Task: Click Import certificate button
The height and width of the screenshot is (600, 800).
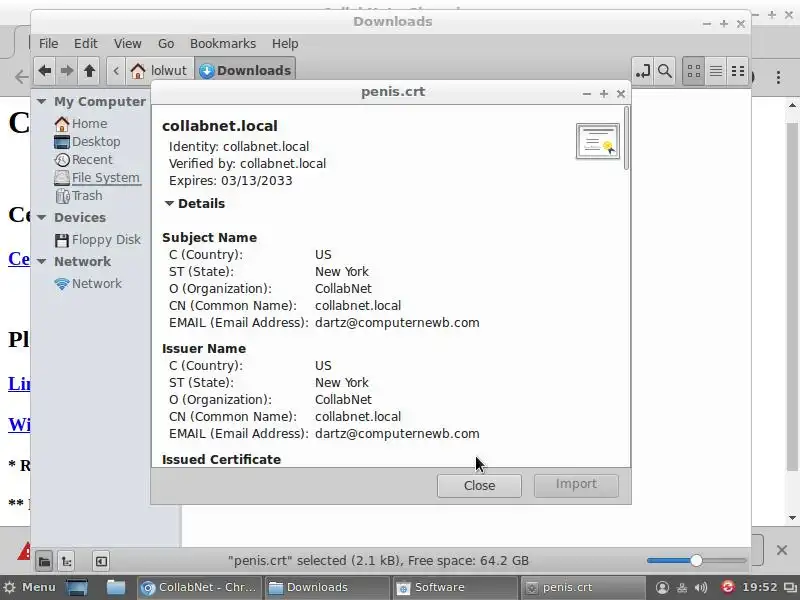Action: tap(576, 485)
